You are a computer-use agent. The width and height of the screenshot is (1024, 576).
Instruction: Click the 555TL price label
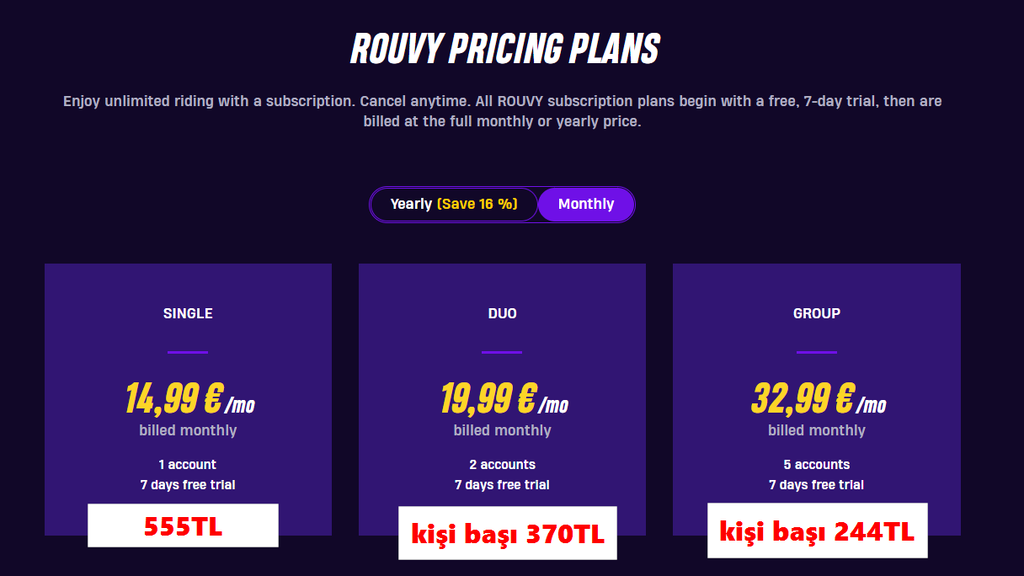pyautogui.click(x=182, y=526)
